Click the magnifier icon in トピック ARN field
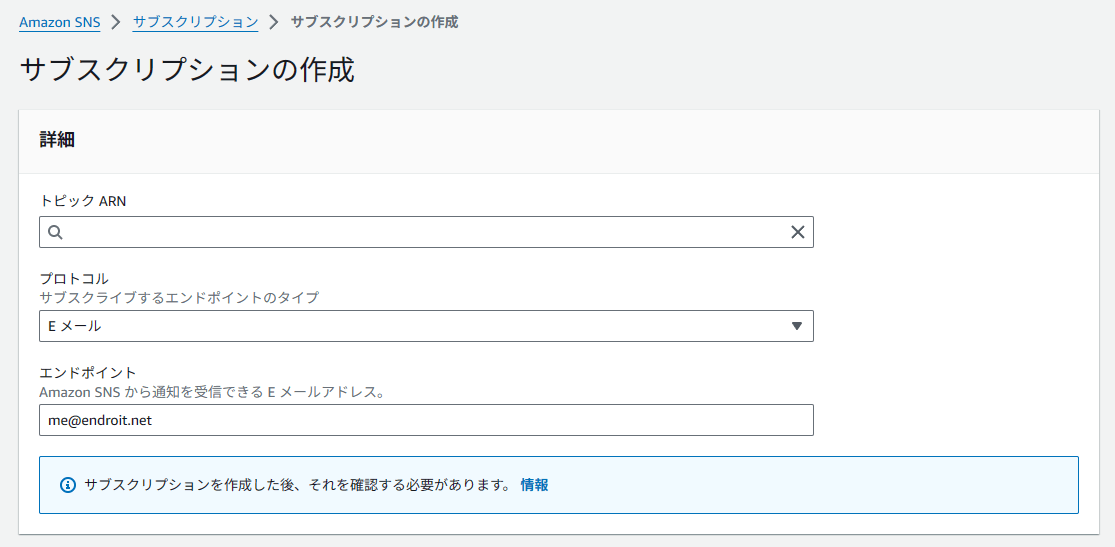Screen dimensions: 1115x547 coord(55,232)
